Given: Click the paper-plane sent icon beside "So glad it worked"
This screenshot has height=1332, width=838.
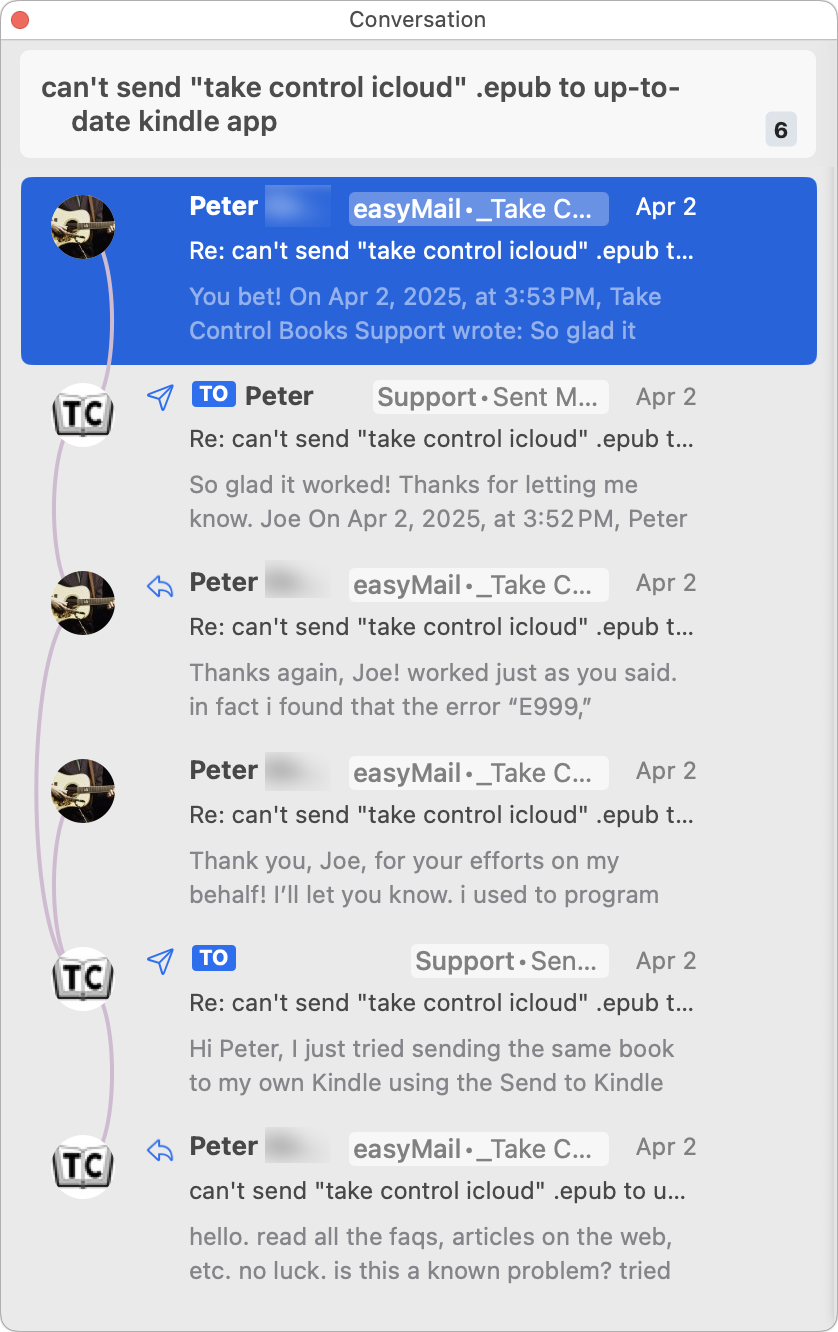Looking at the screenshot, I should 160,397.
